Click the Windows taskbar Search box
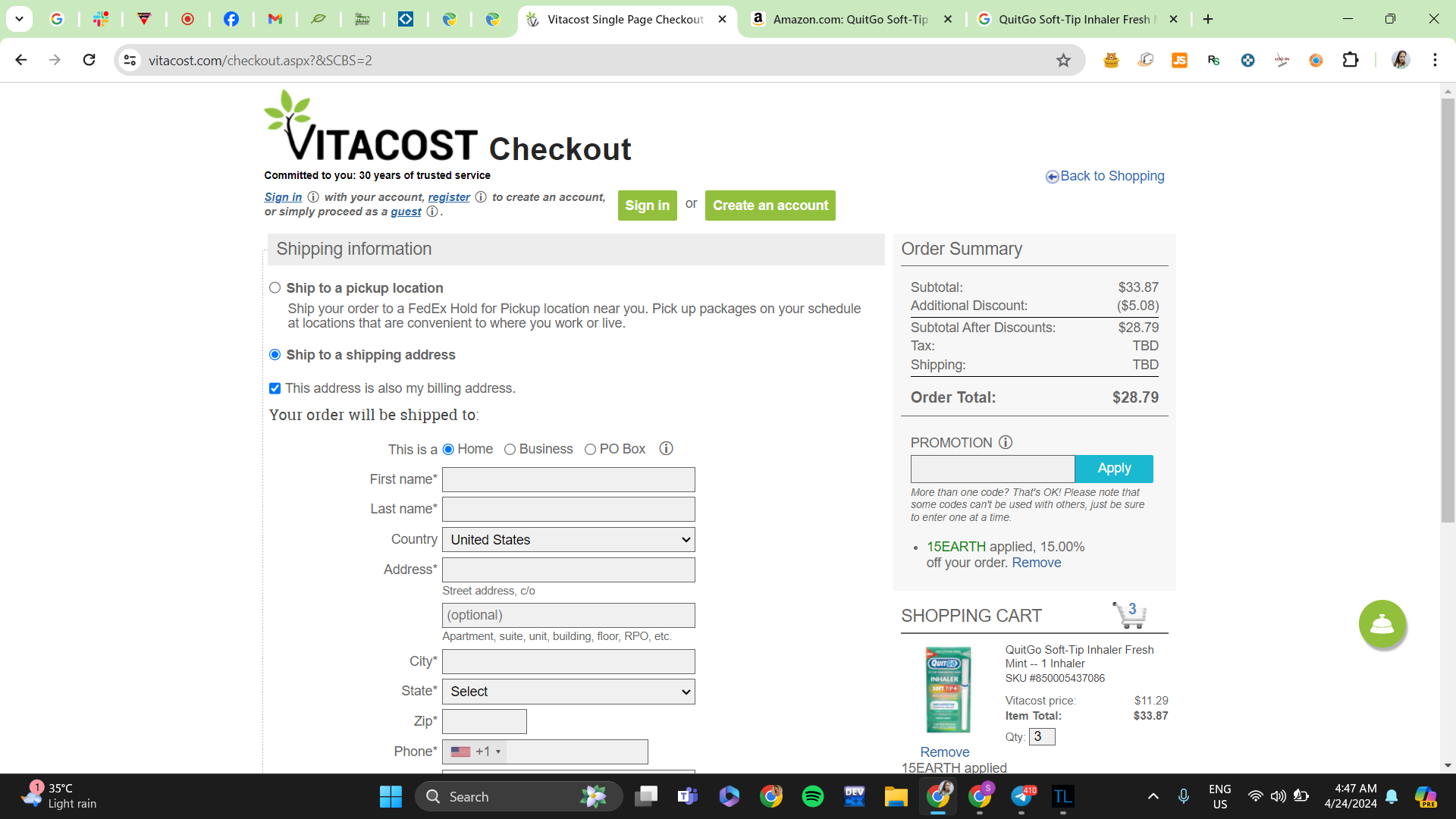1456x819 pixels. click(x=519, y=796)
